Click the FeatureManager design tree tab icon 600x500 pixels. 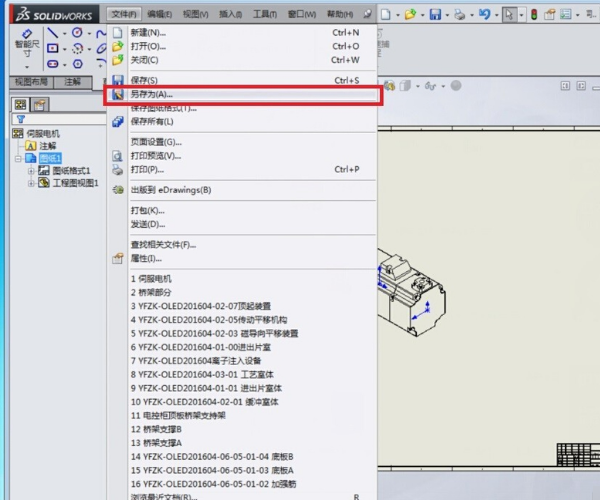click(19, 104)
